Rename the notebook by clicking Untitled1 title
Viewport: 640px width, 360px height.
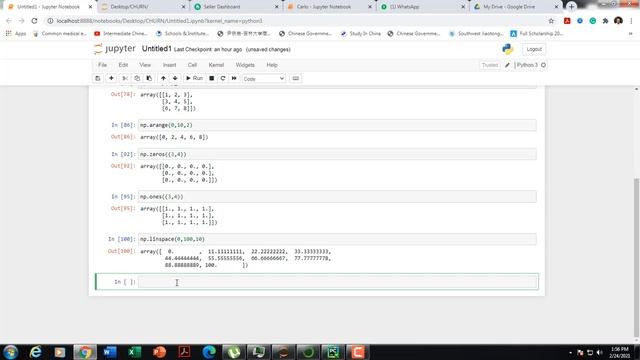(x=157, y=49)
